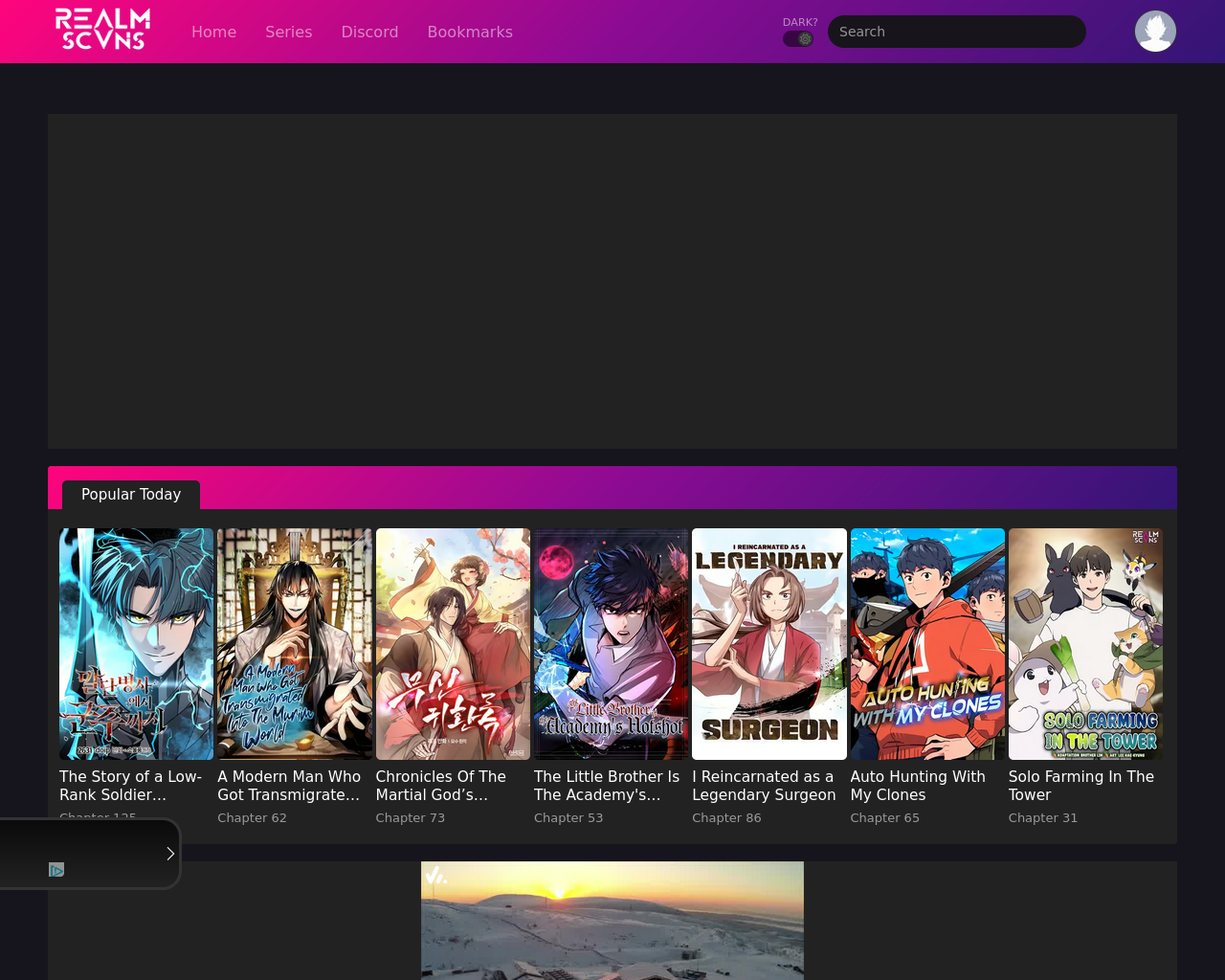
Task: Click the ad choices icon
Action: [x=56, y=870]
